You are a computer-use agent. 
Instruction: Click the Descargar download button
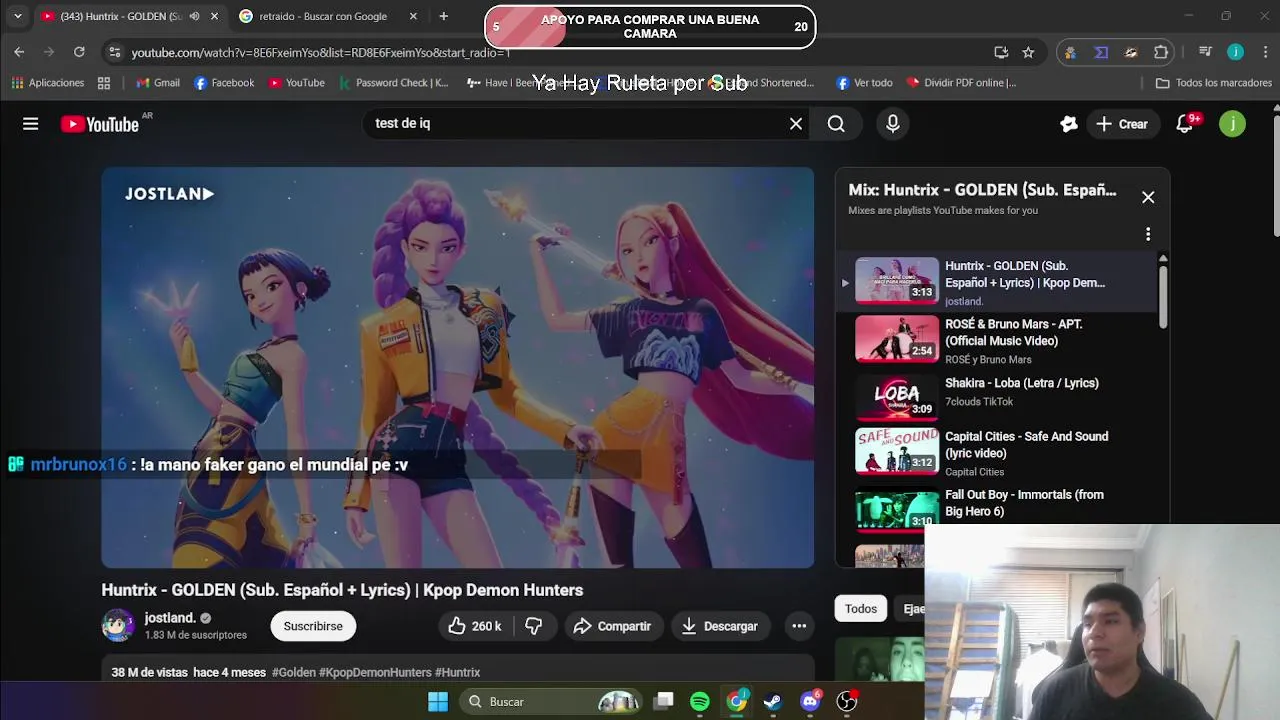point(720,626)
